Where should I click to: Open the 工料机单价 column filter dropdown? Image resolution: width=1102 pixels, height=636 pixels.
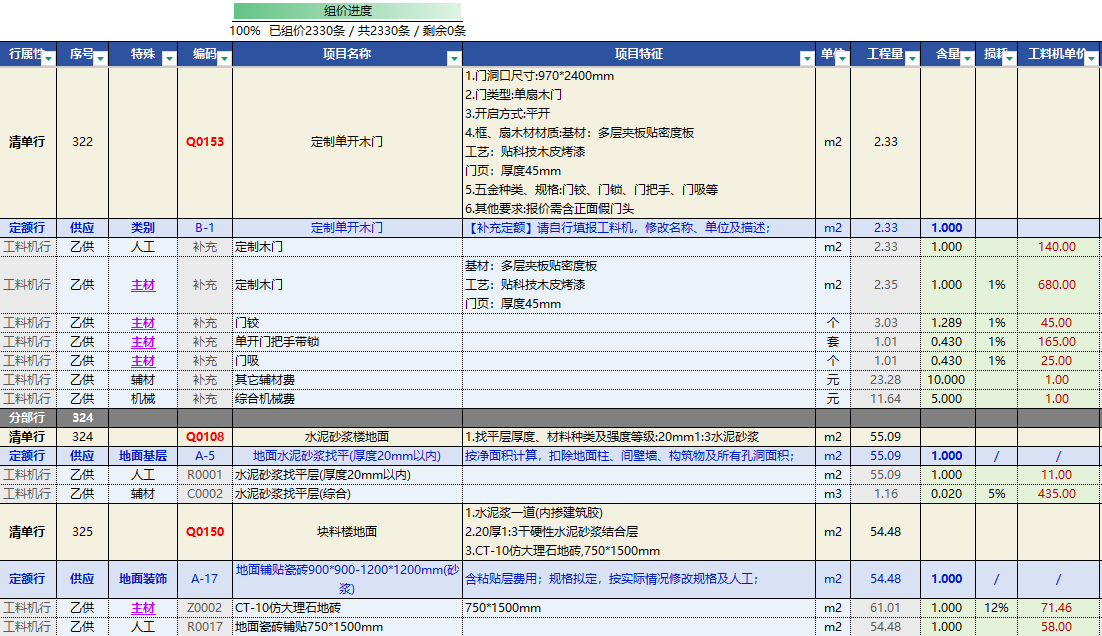pos(1092,59)
